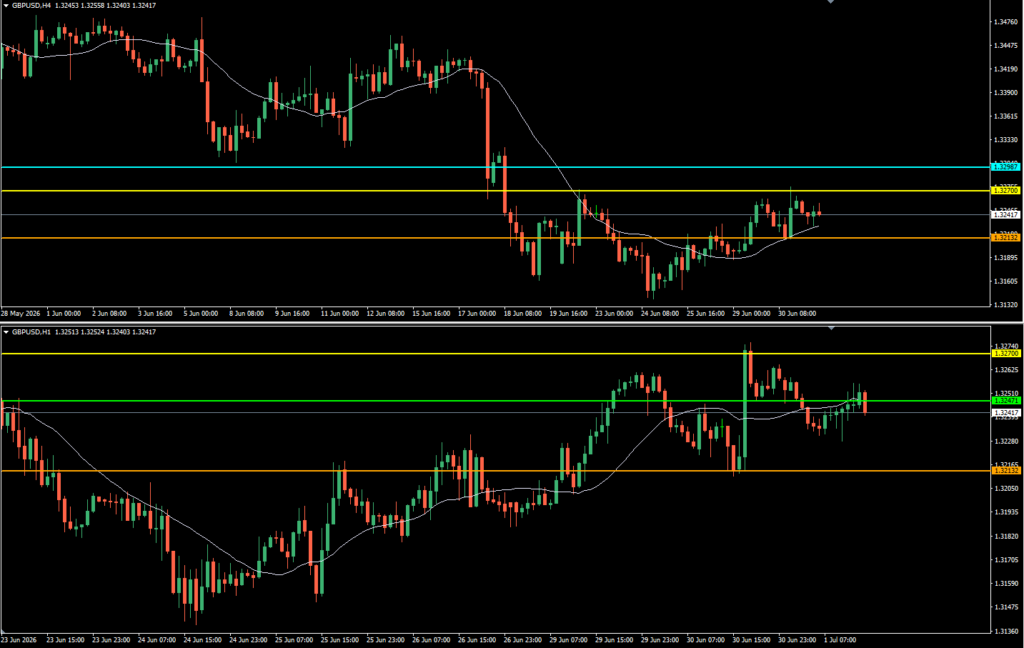The width and height of the screenshot is (1024, 648).
Task: Click the 1.33330 price axis value
Action: tap(1005, 140)
